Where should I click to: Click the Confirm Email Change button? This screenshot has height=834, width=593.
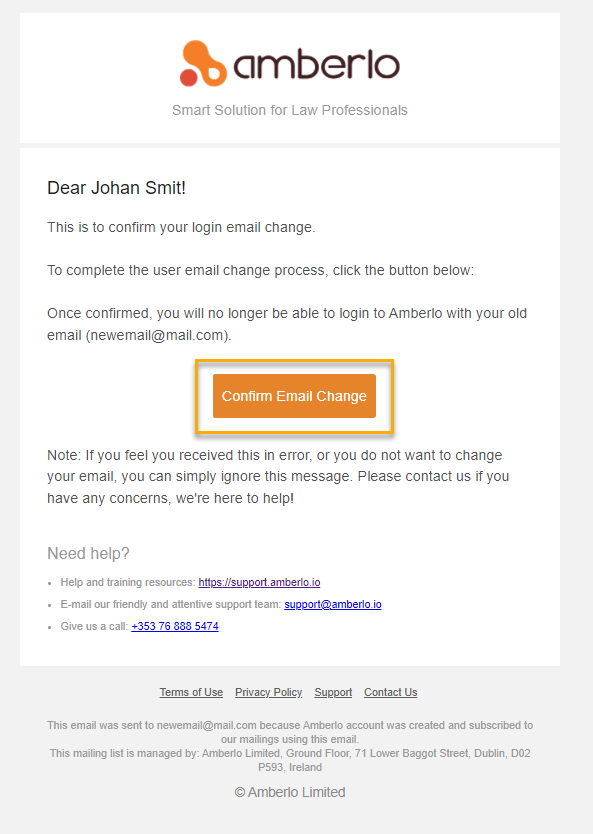tap(294, 396)
